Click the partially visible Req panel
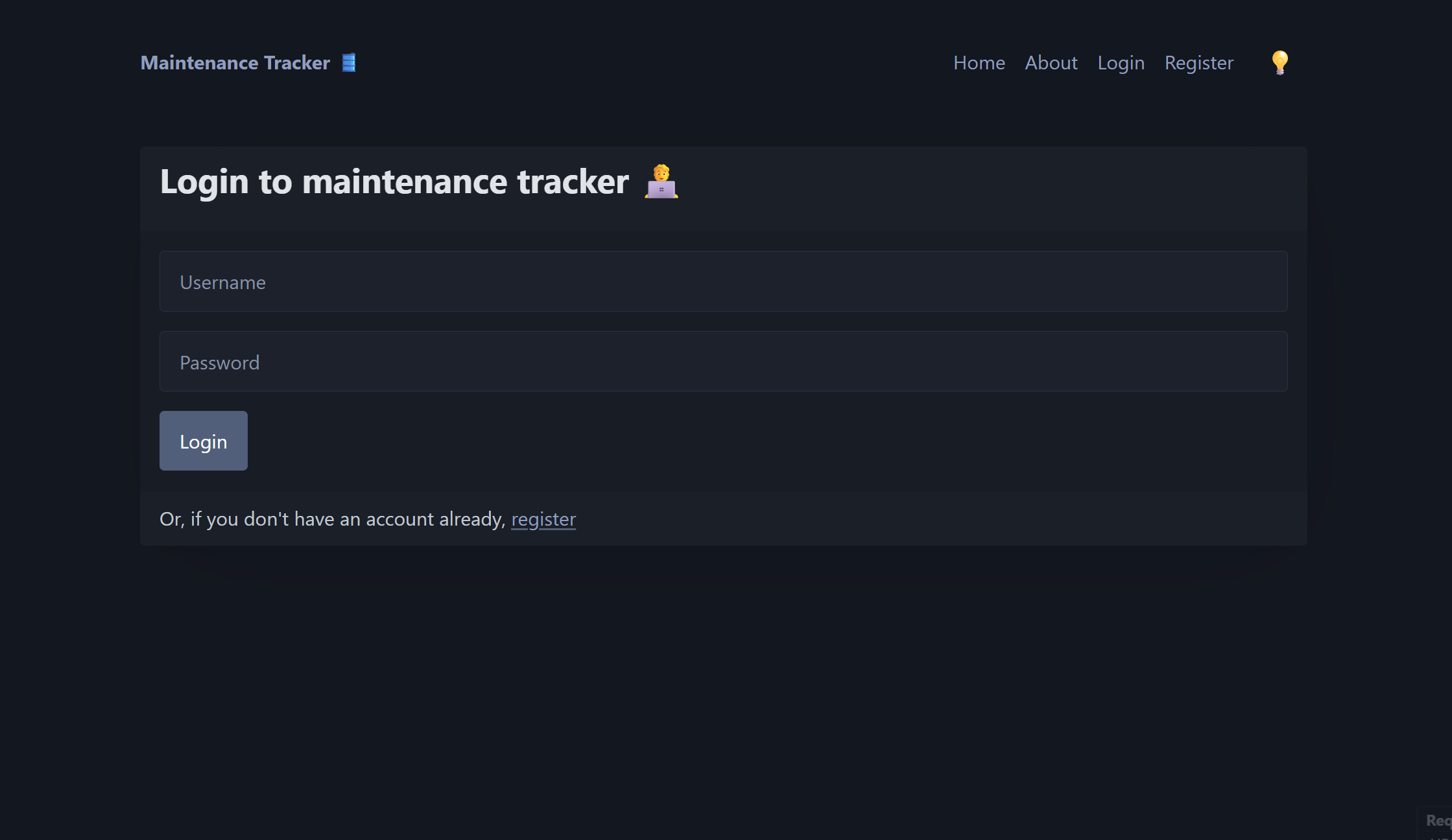This screenshot has height=840, width=1452. 1437,821
